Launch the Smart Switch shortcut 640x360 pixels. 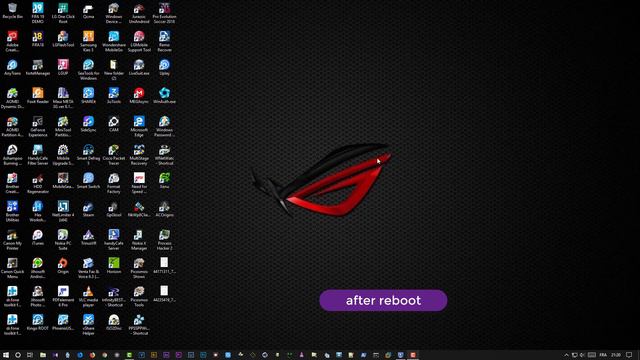[x=88, y=181]
